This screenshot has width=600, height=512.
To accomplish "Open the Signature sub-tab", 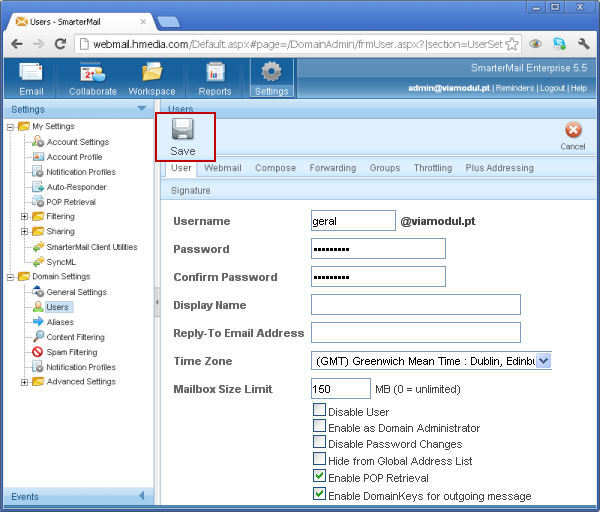I will click(x=191, y=191).
